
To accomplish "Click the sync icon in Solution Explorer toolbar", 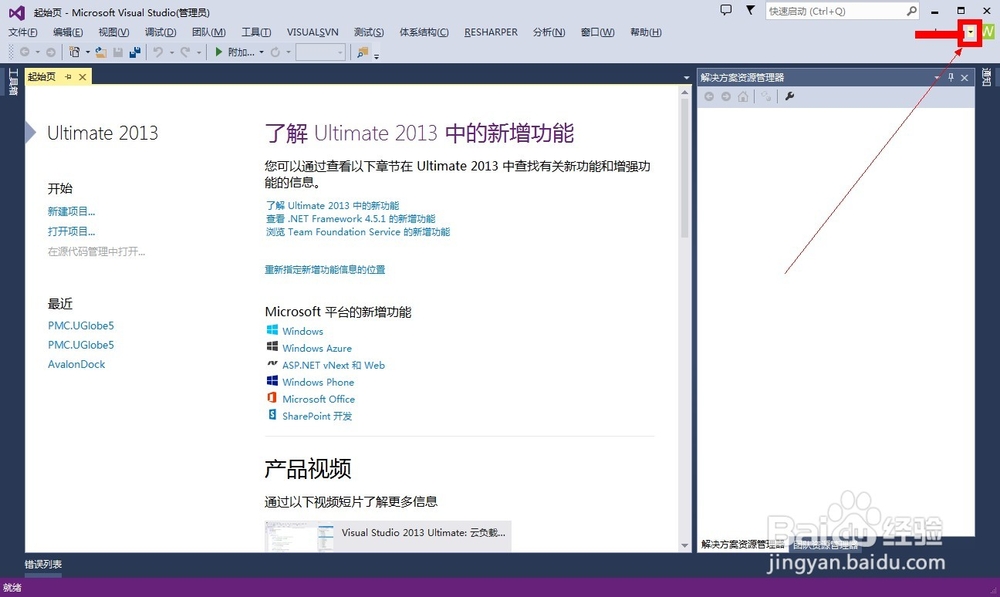I will (766, 96).
